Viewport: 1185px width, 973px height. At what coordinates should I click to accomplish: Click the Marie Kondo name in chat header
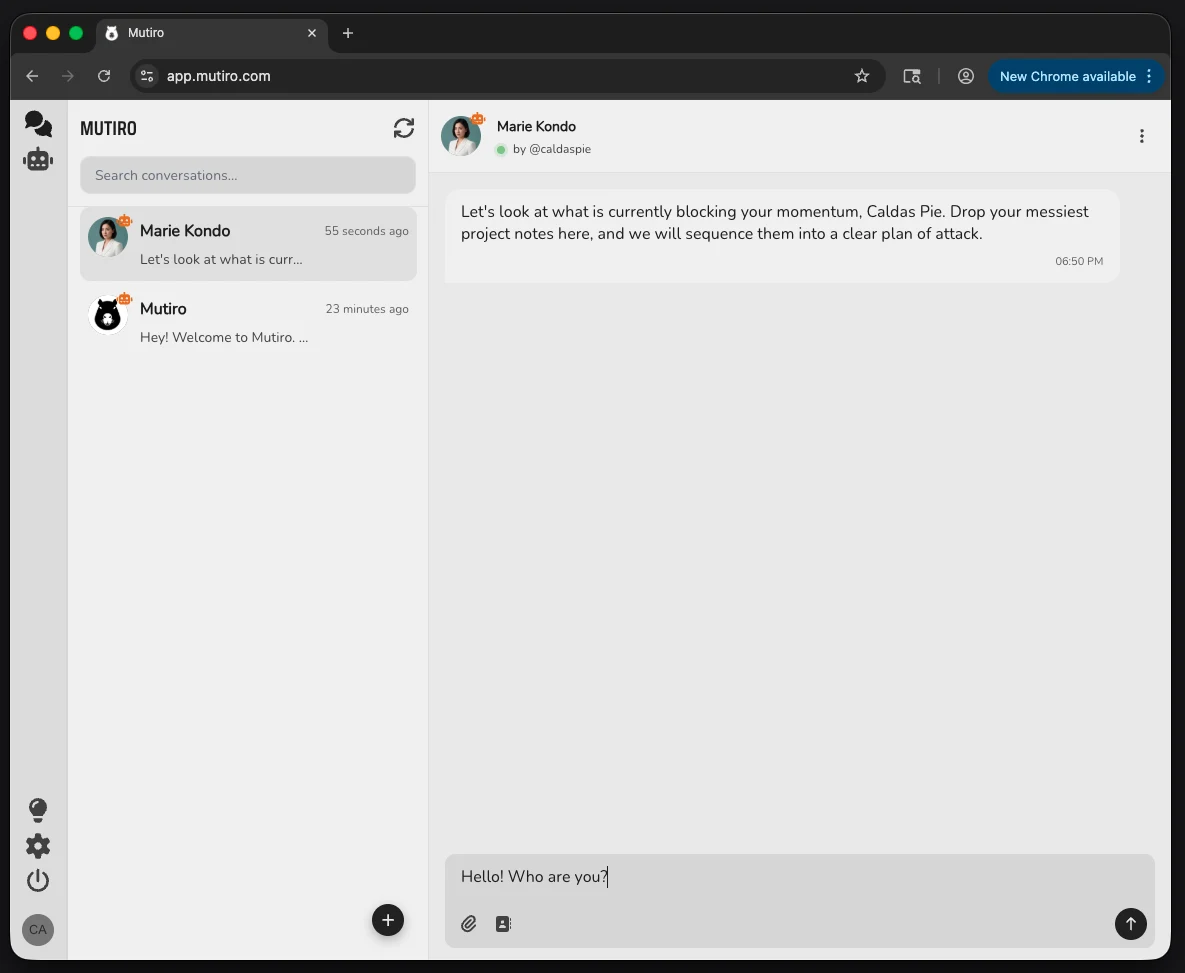click(x=536, y=126)
